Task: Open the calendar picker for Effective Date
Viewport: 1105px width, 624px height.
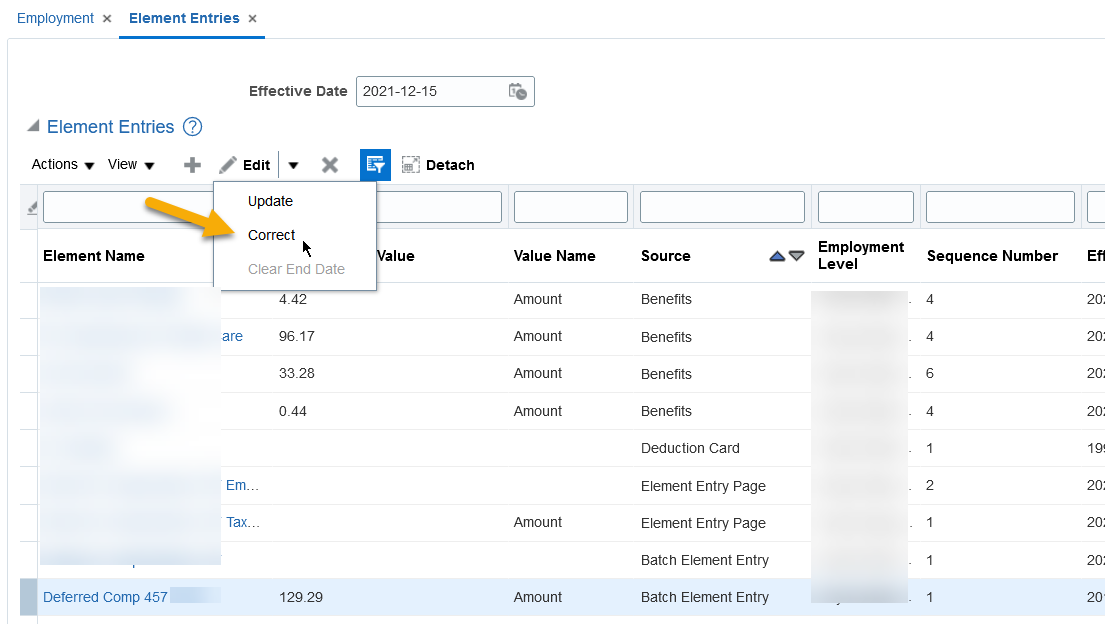Action: [x=518, y=91]
